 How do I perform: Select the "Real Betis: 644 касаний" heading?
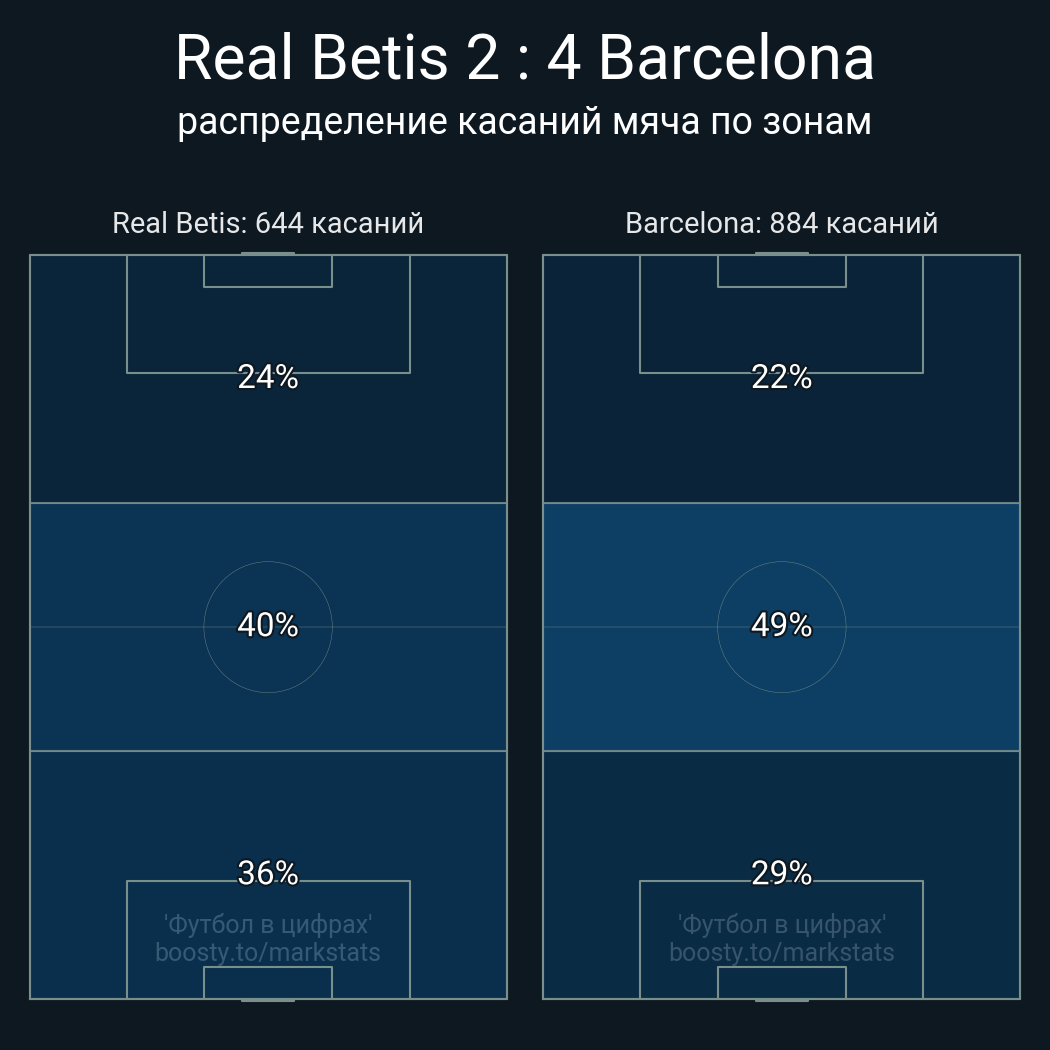point(268,223)
